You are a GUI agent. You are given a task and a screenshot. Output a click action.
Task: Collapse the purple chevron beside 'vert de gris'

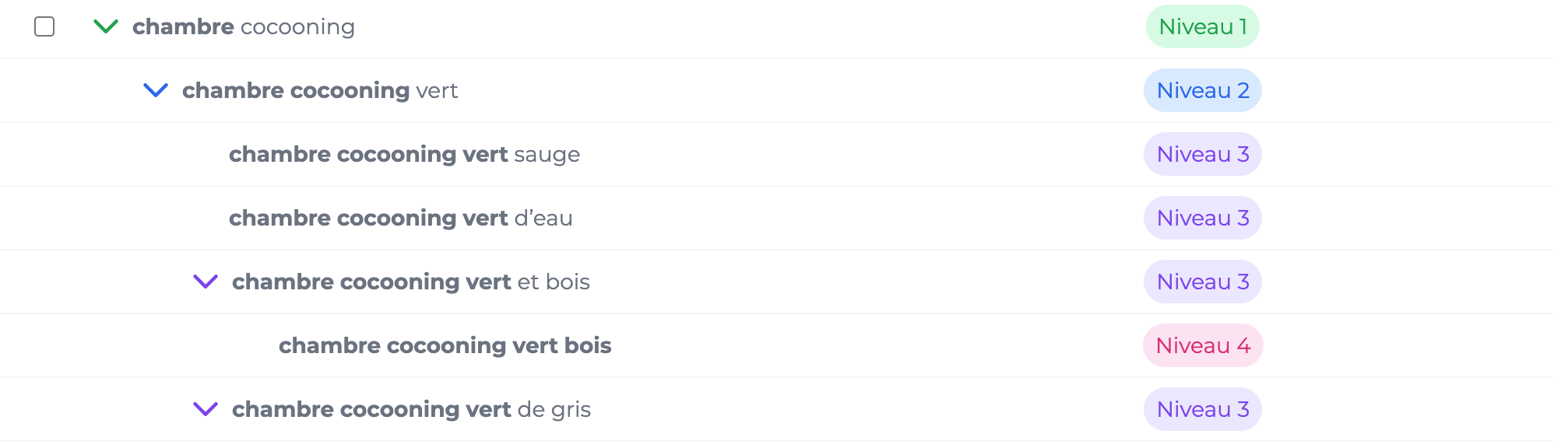click(206, 409)
